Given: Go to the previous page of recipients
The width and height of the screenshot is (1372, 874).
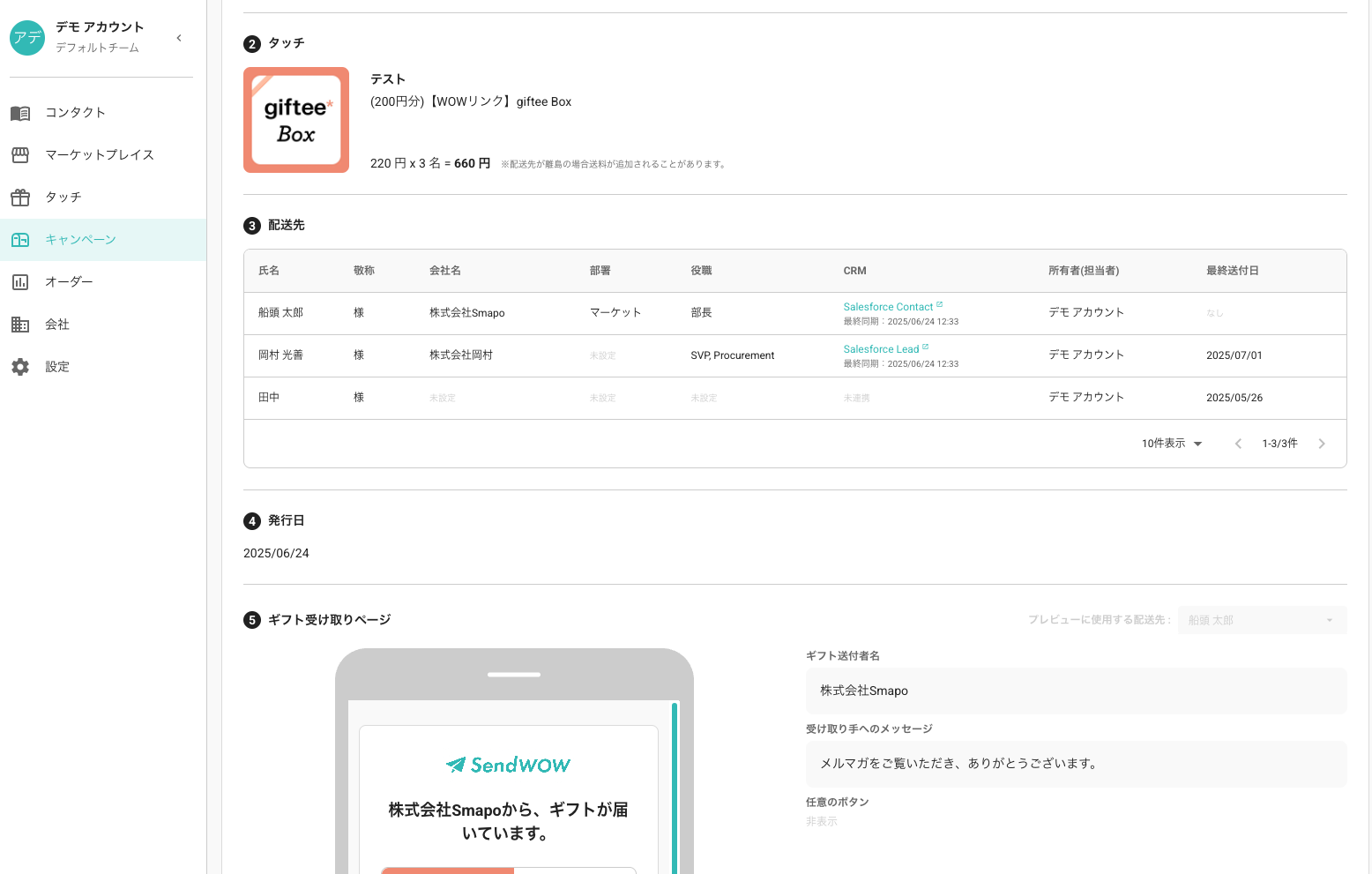Looking at the screenshot, I should coord(1238,444).
